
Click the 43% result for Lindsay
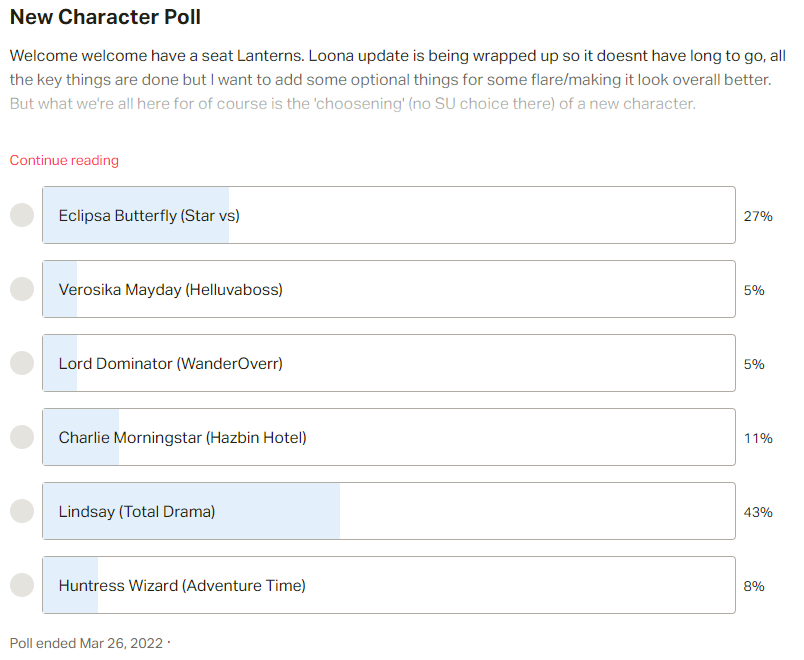(758, 512)
